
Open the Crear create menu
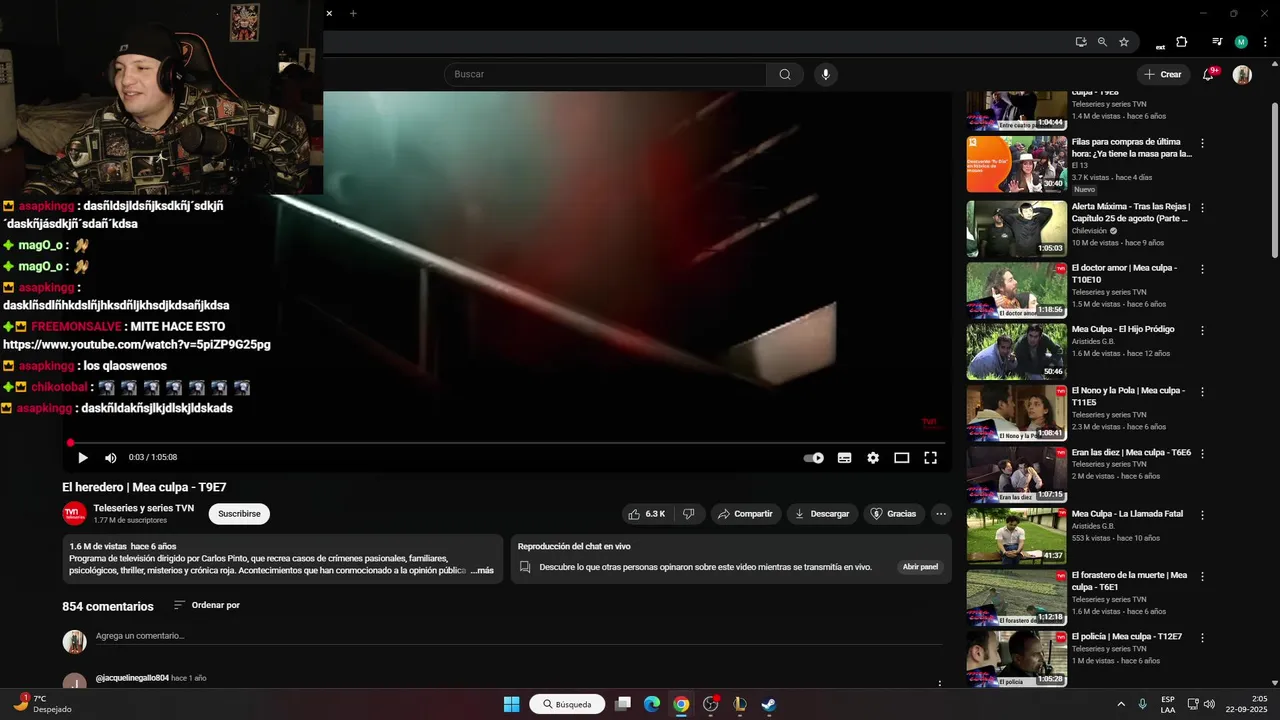point(1163,74)
